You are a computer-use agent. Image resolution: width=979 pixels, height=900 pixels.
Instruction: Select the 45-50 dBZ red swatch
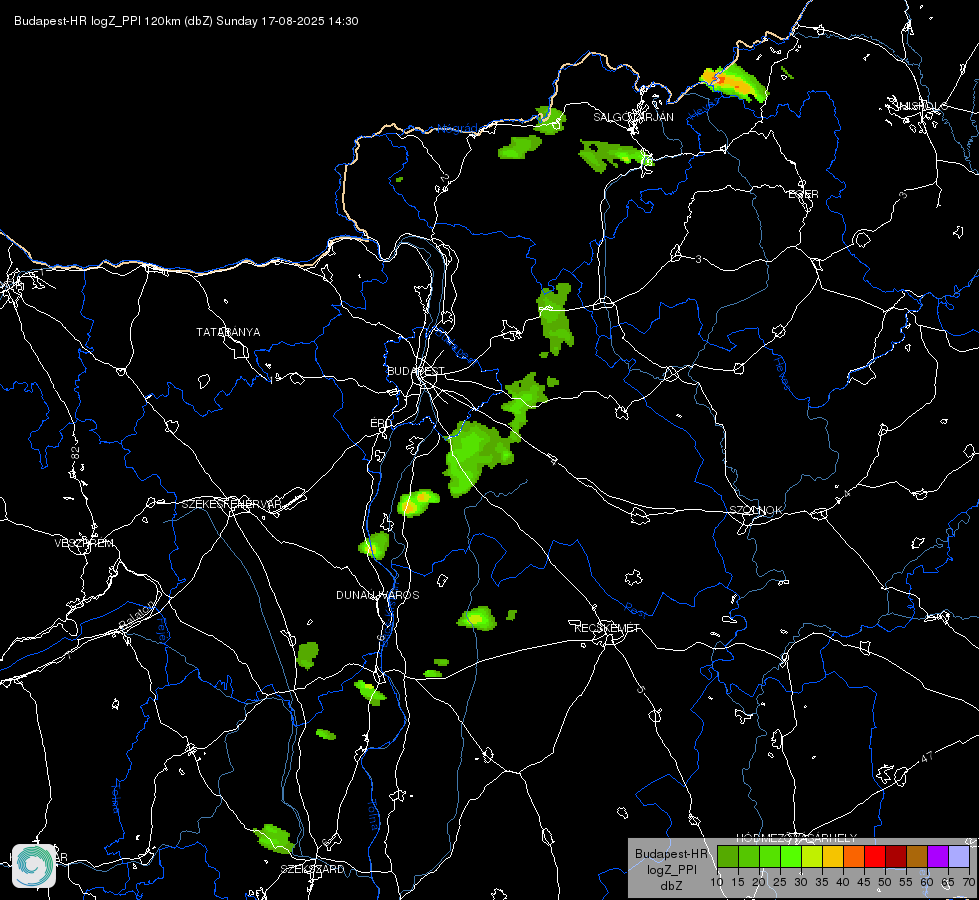875,857
